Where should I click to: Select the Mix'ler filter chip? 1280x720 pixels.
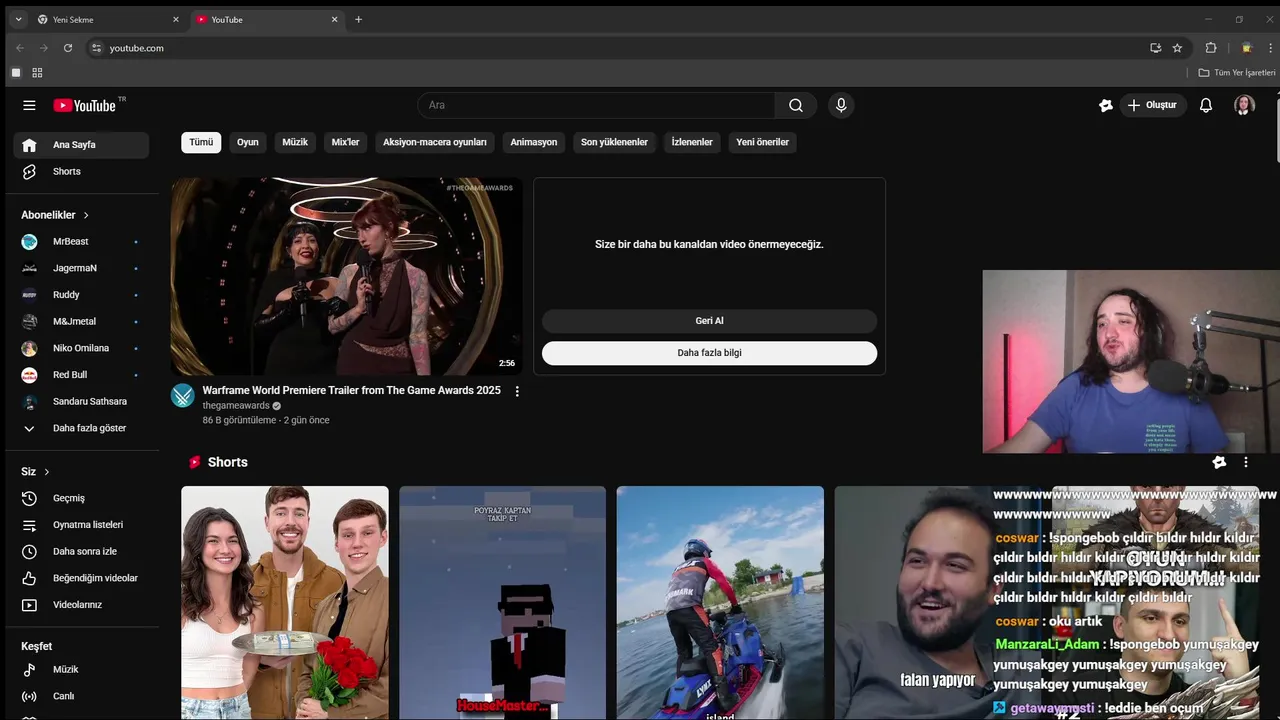click(x=345, y=142)
